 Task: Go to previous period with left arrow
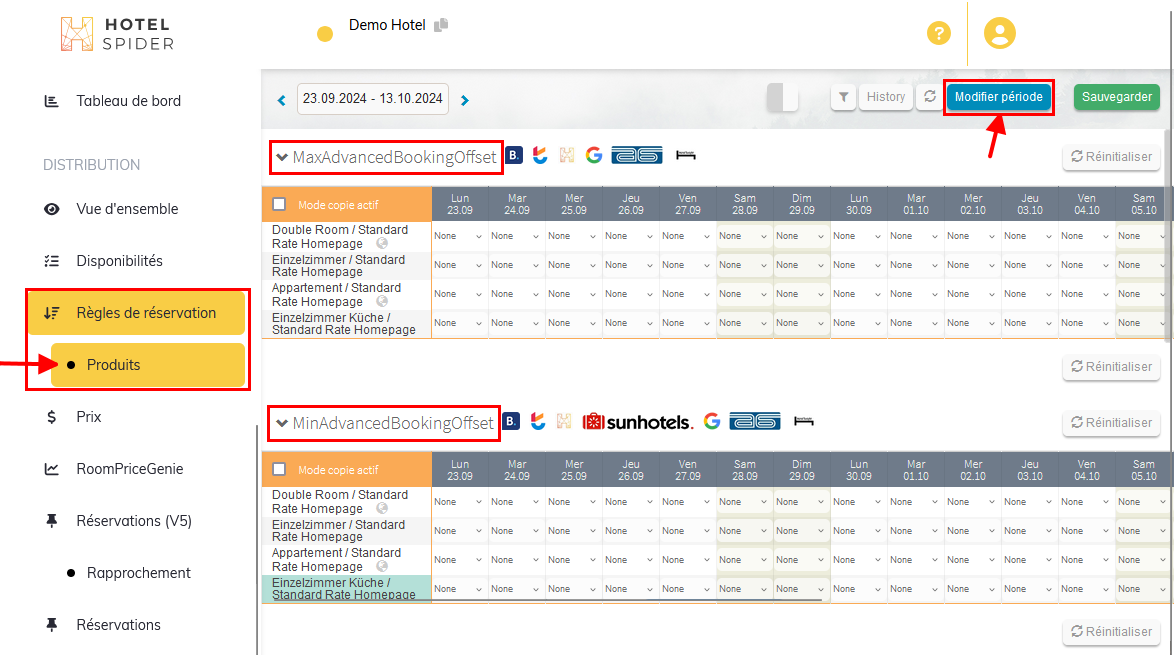click(282, 100)
